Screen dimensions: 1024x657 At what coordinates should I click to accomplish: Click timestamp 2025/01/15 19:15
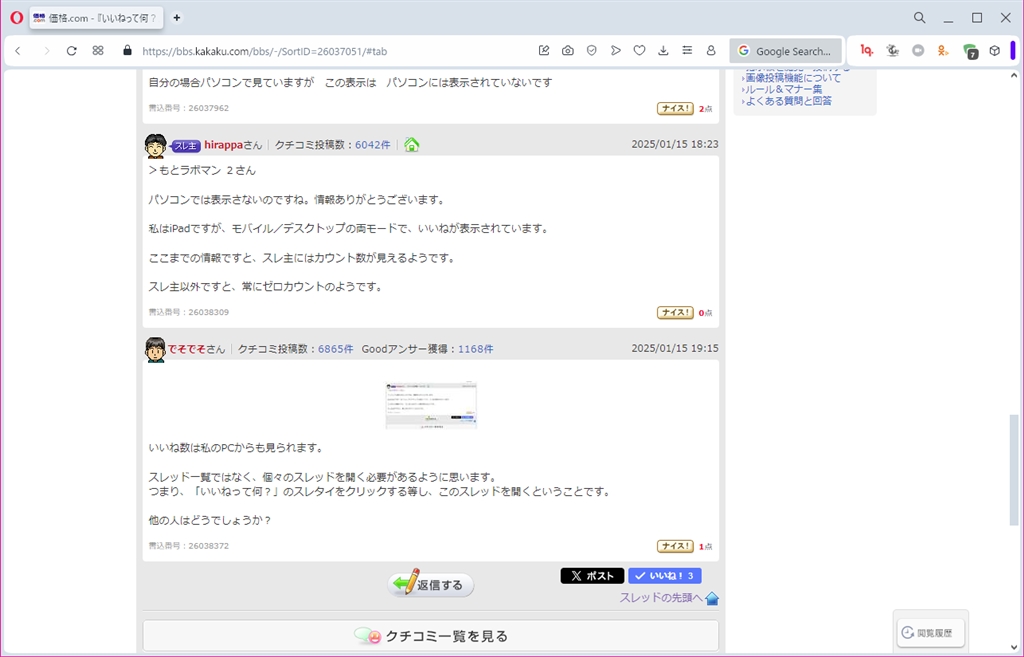(675, 348)
